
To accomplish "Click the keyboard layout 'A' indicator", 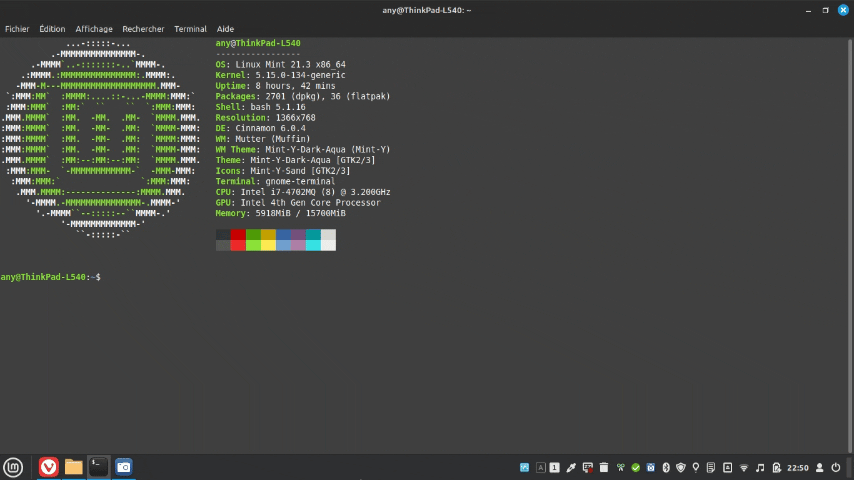I will pyautogui.click(x=540, y=467).
